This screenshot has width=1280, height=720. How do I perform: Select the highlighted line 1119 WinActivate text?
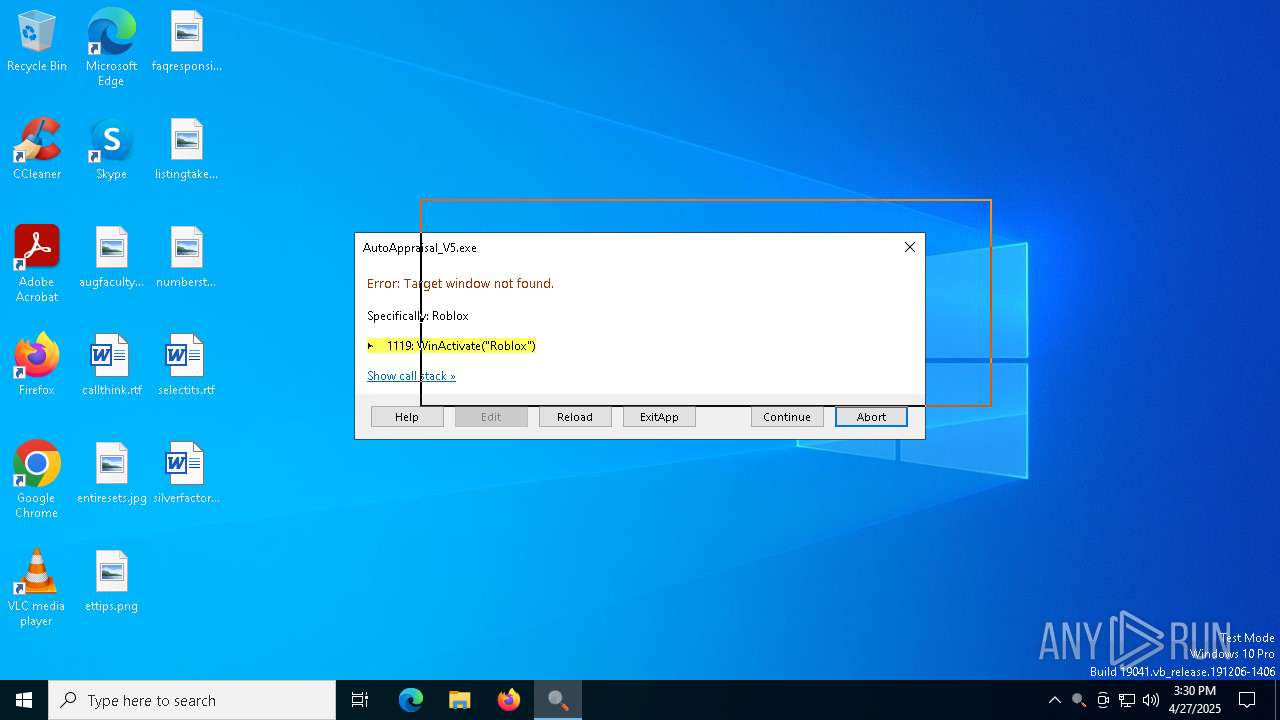point(451,346)
